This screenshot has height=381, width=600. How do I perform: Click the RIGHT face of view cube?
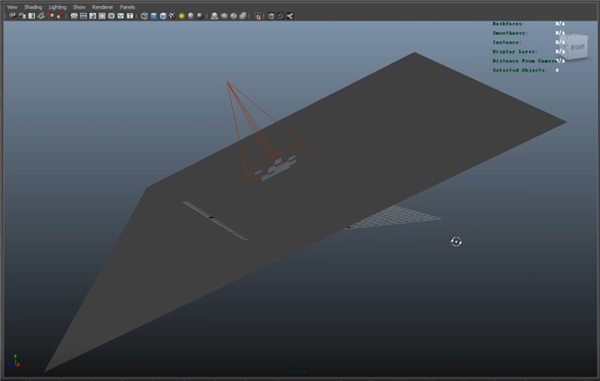click(x=577, y=47)
